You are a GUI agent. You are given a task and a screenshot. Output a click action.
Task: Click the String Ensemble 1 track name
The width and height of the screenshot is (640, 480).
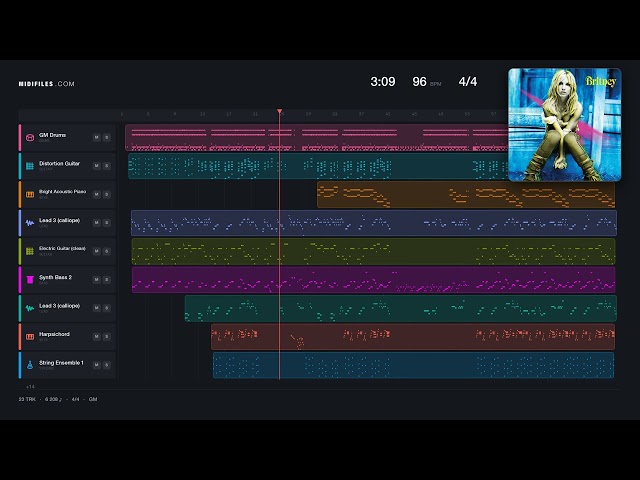61,362
